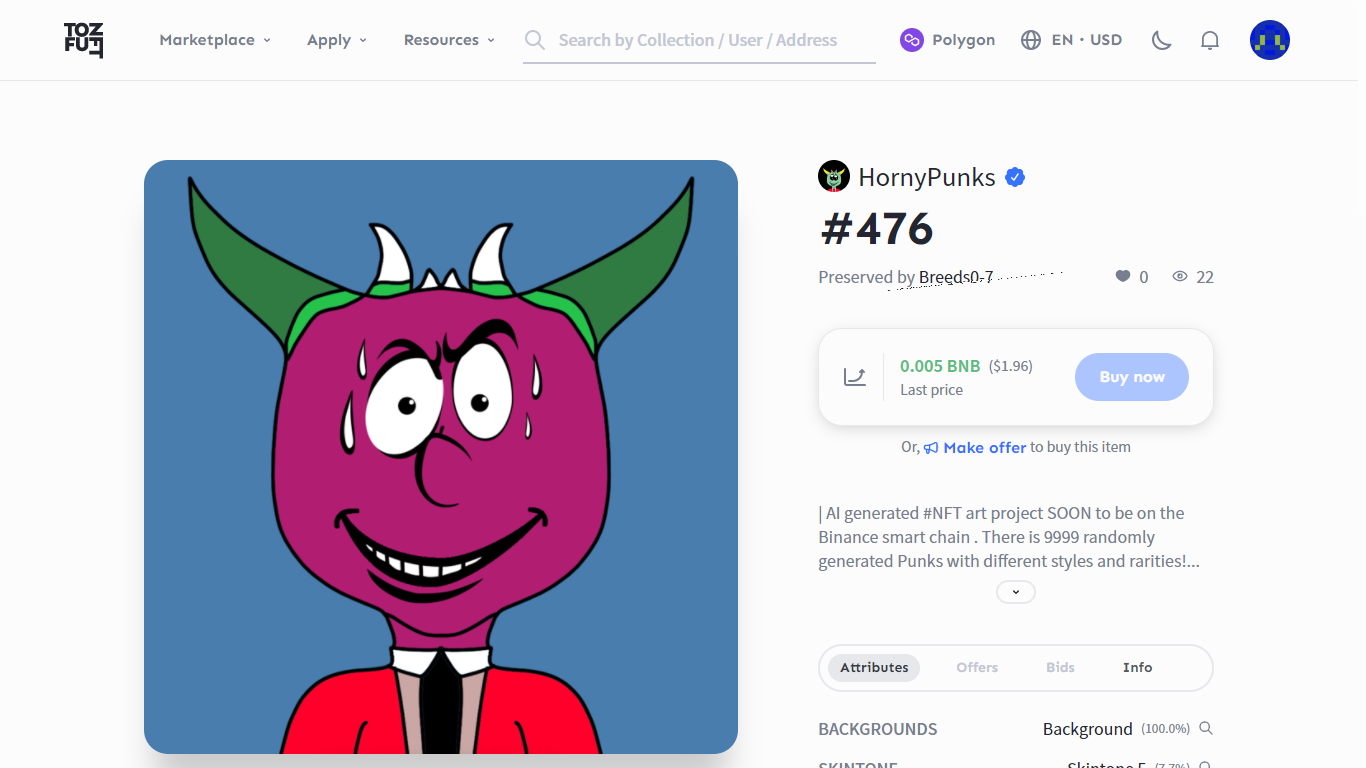Click the search magnifier icon
Viewport: 1366px width, 768px height.
coord(535,40)
